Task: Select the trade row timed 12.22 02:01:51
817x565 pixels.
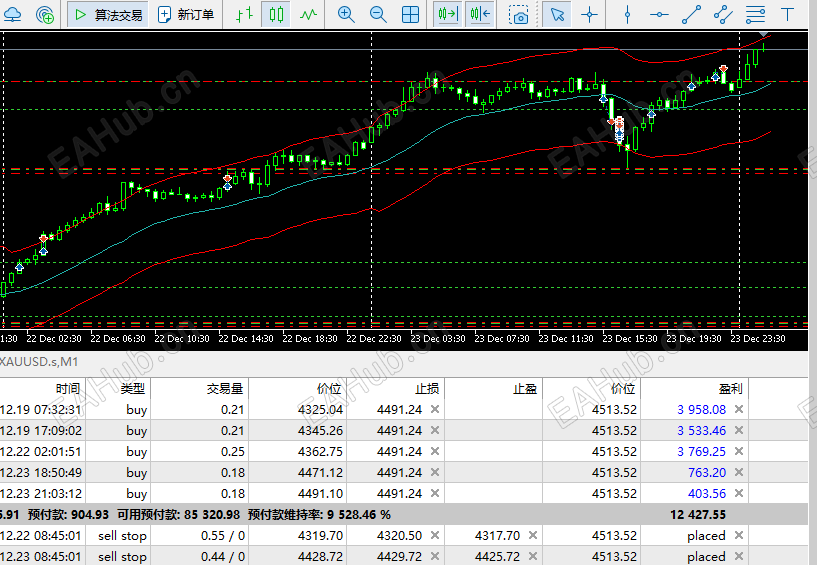Action: click(x=404, y=451)
